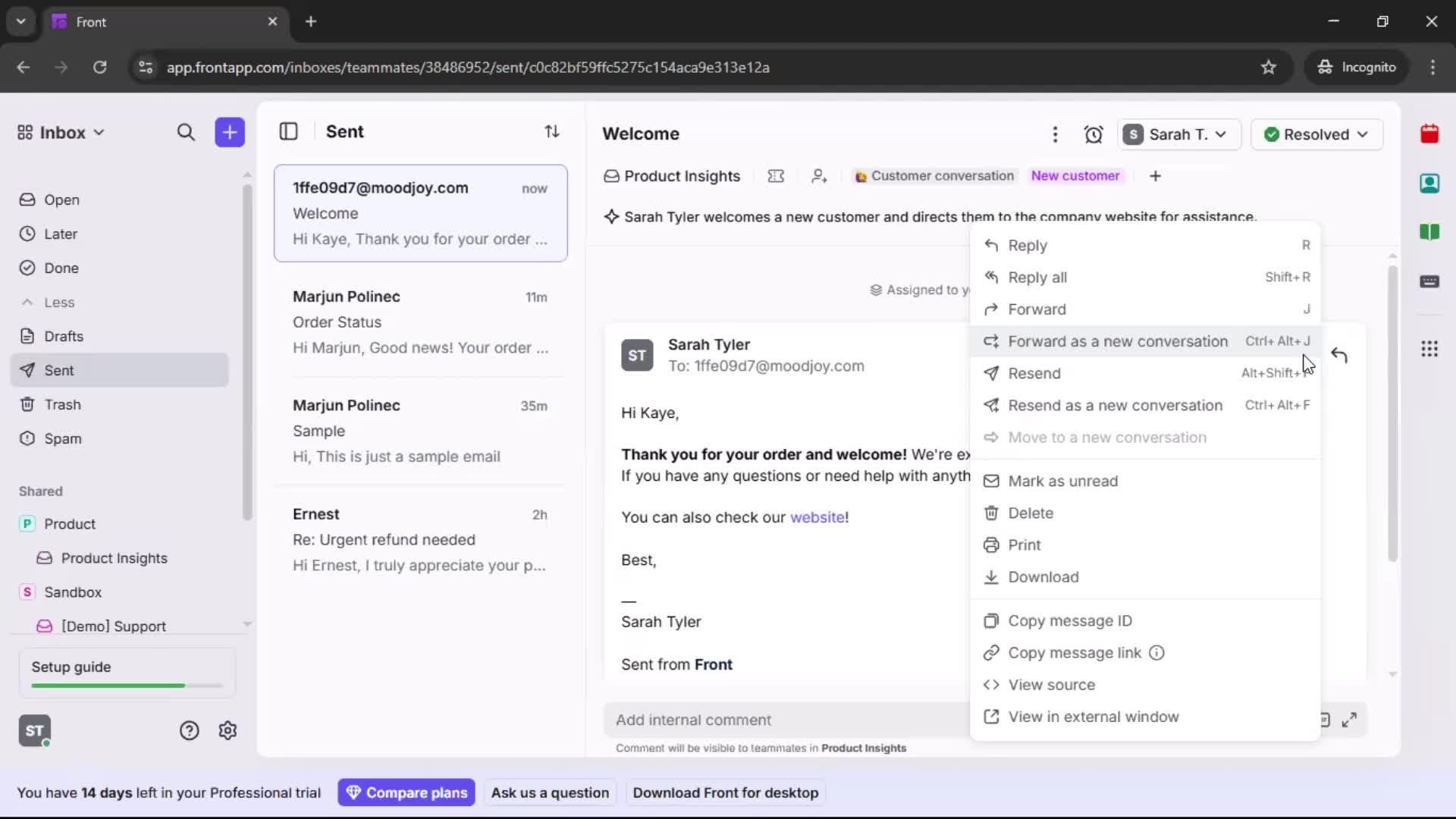The height and width of the screenshot is (819, 1456).
Task: Collapse sidebar items with Less
Action: (58, 302)
